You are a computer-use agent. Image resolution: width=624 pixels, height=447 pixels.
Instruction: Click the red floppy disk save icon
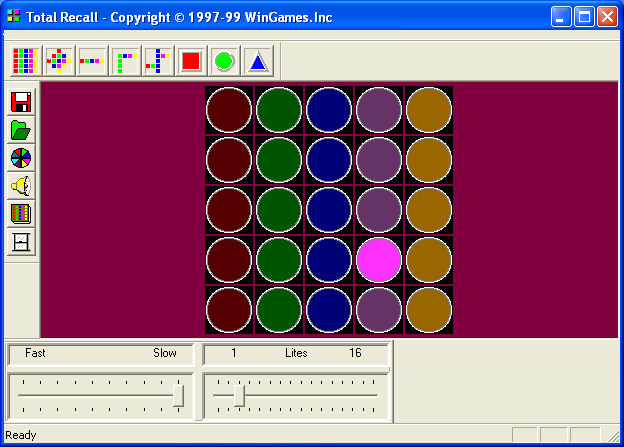21,102
